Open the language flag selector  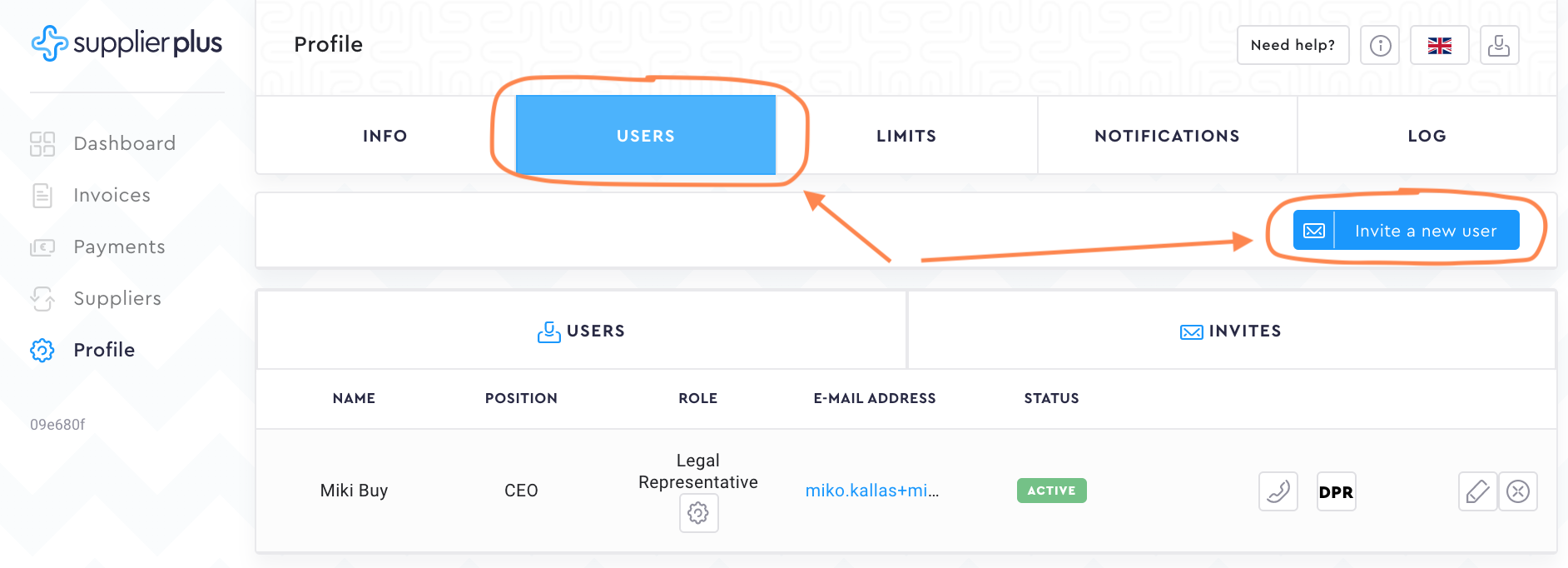[x=1440, y=45]
